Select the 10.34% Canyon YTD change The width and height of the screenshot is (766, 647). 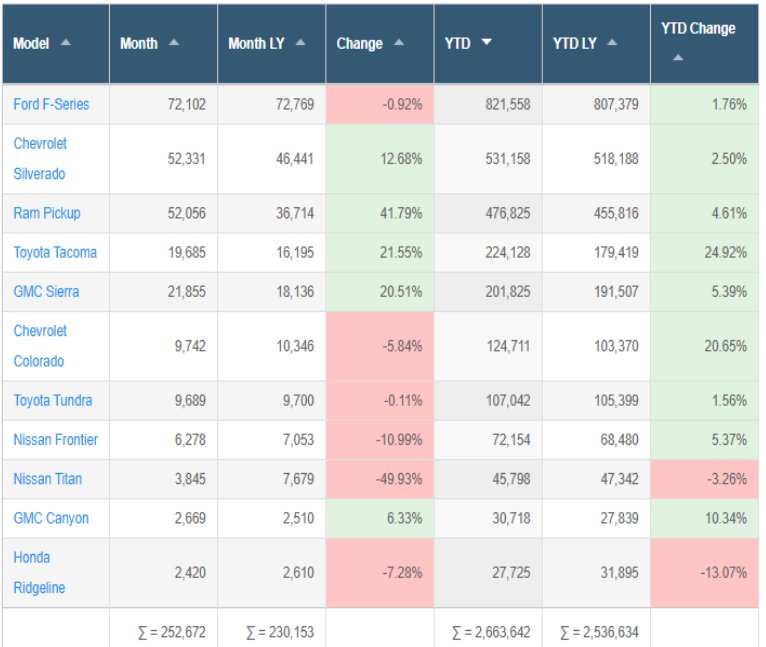pyautogui.click(x=704, y=518)
